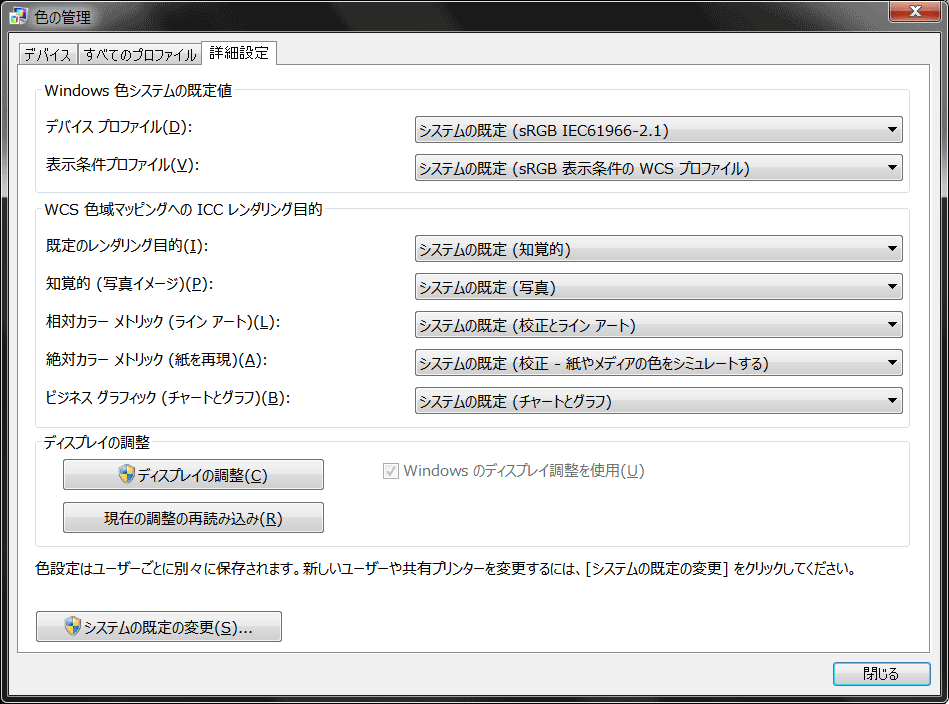
Task: Click ビジネス グラフィック (チャートとグラフ)(B): label
Action: [168, 398]
